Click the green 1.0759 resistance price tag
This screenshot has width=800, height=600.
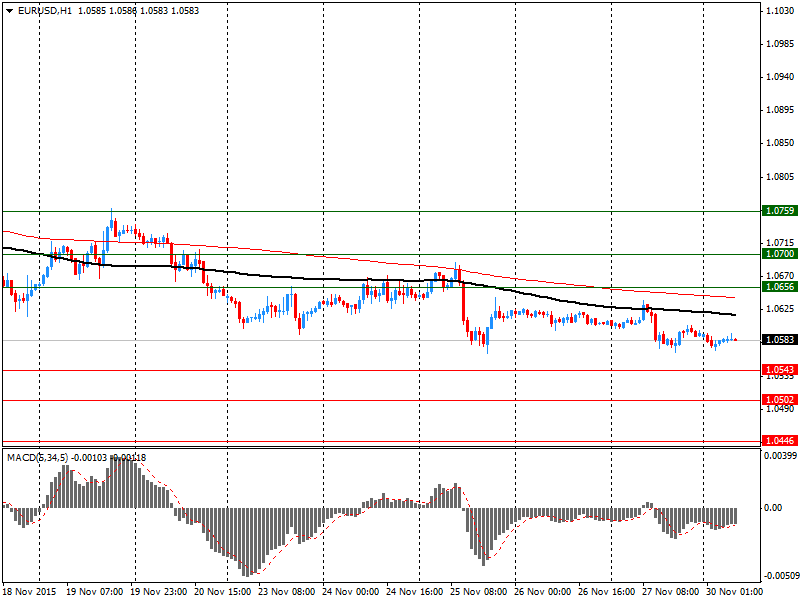tap(780, 211)
